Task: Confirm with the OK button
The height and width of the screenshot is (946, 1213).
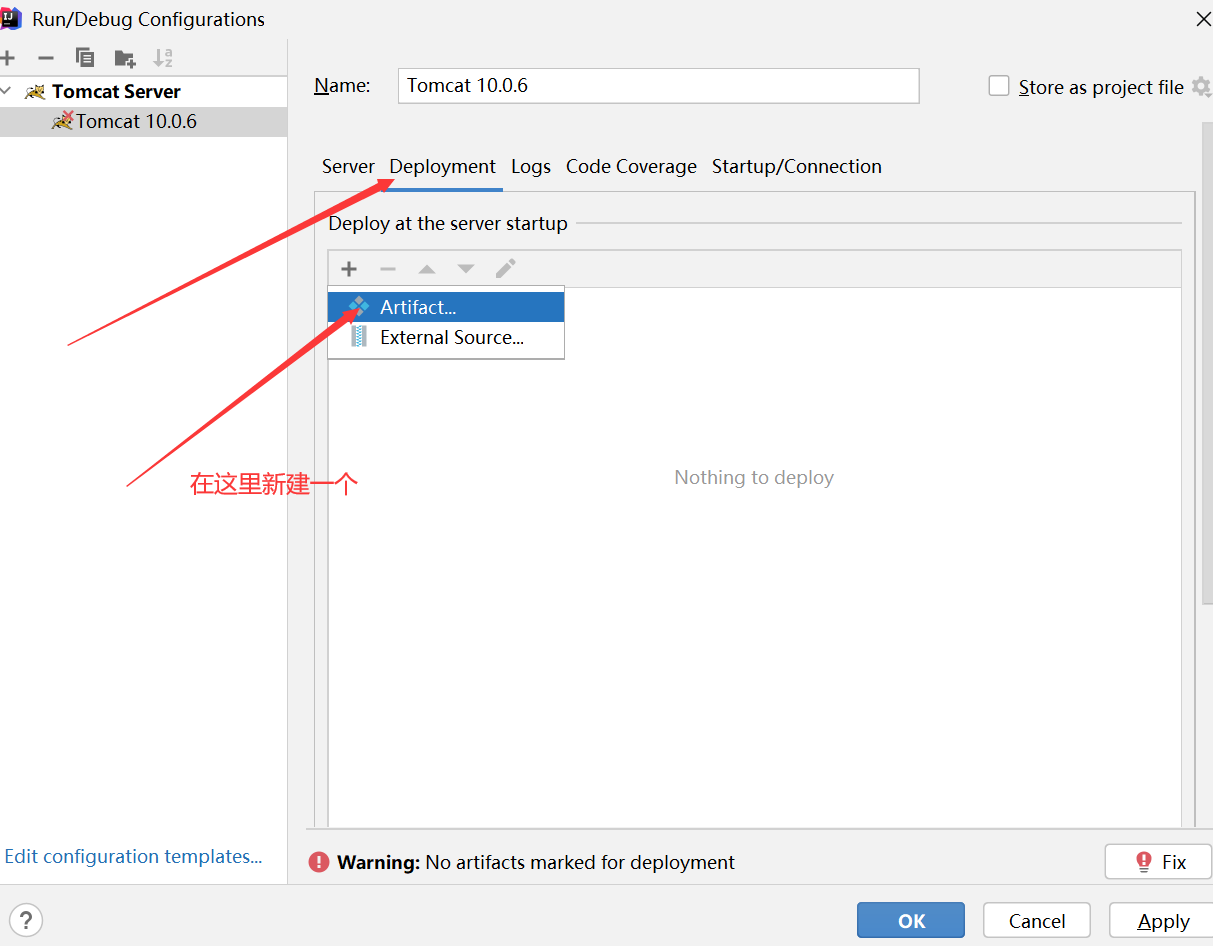Action: [x=911, y=921]
